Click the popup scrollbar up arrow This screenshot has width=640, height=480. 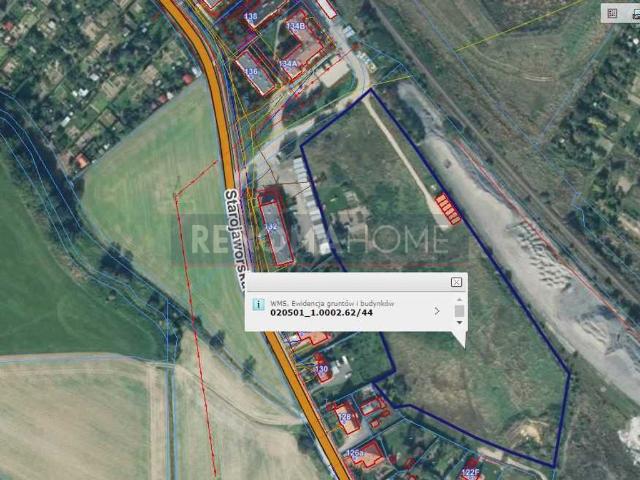coord(459,299)
